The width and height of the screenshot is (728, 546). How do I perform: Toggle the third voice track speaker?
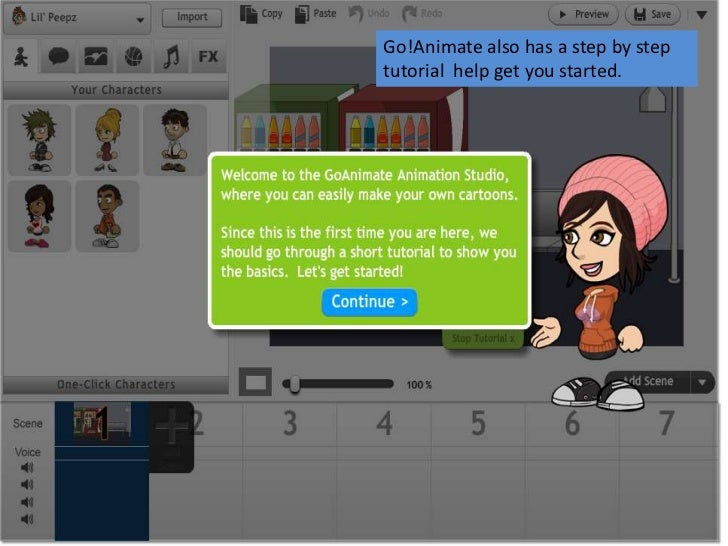(x=27, y=502)
